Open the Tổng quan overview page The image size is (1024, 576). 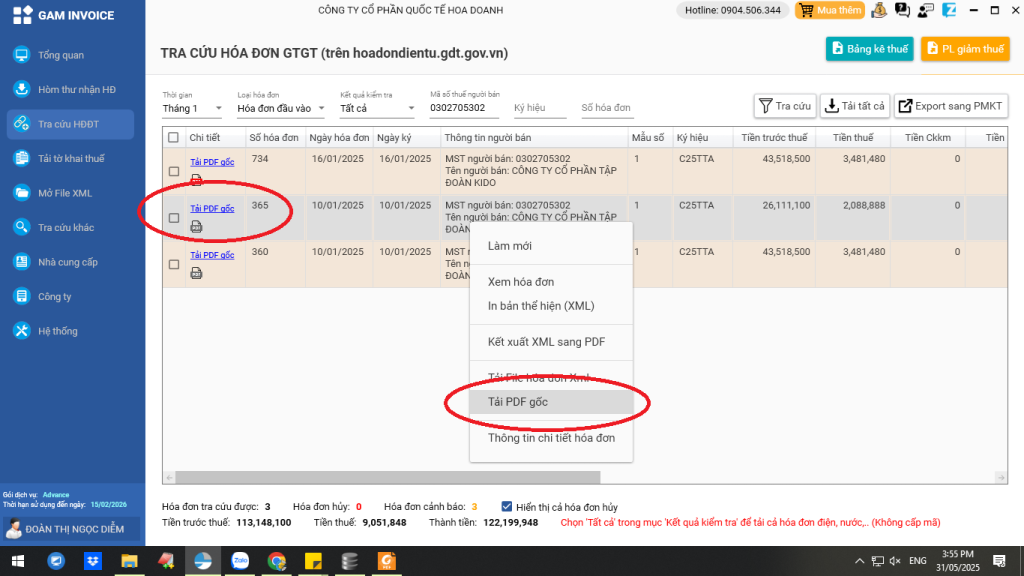61,55
